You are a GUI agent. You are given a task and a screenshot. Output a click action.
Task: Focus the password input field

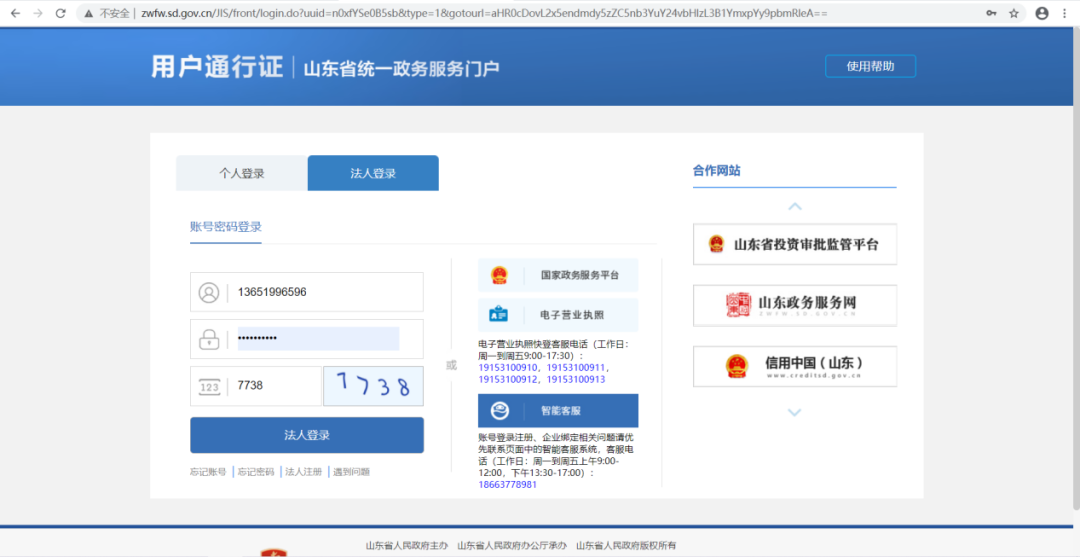[317, 339]
